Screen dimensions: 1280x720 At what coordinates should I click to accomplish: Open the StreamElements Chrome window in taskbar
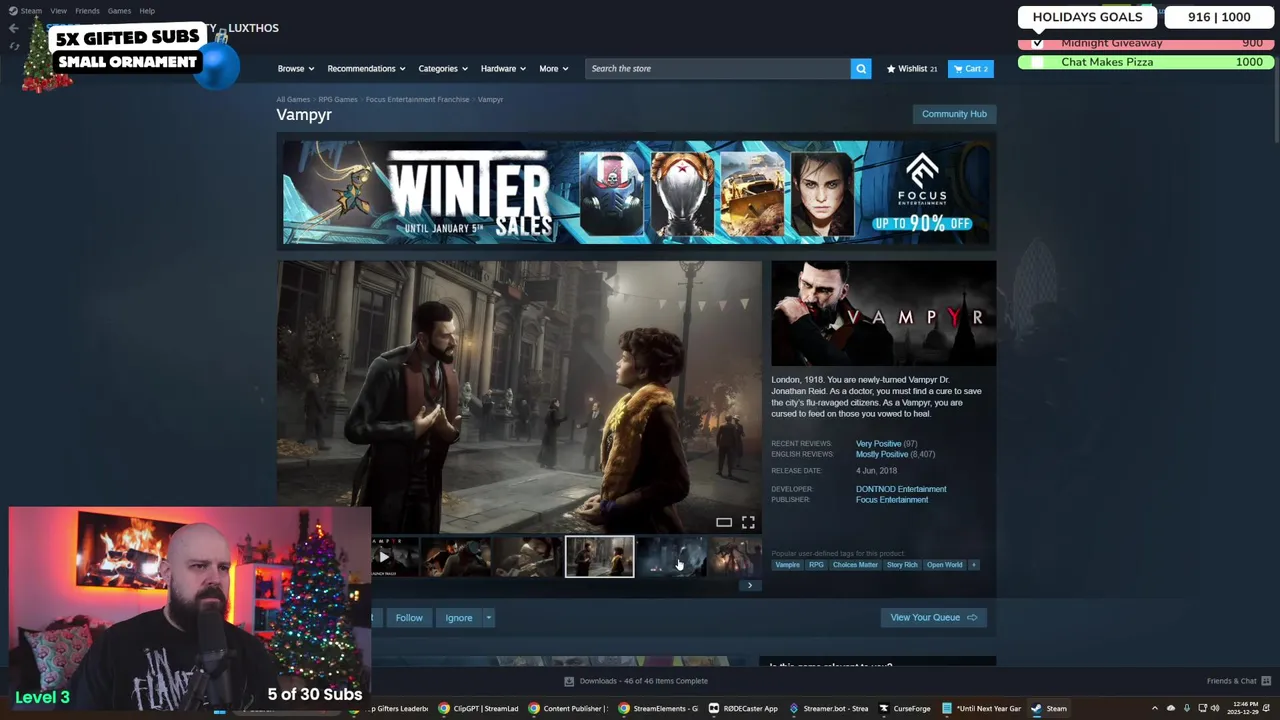tap(658, 708)
